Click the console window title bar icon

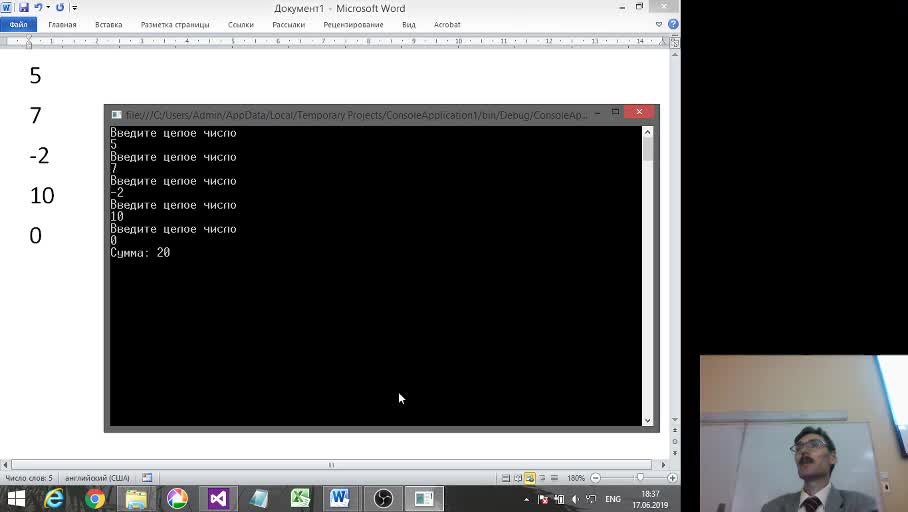(x=116, y=115)
